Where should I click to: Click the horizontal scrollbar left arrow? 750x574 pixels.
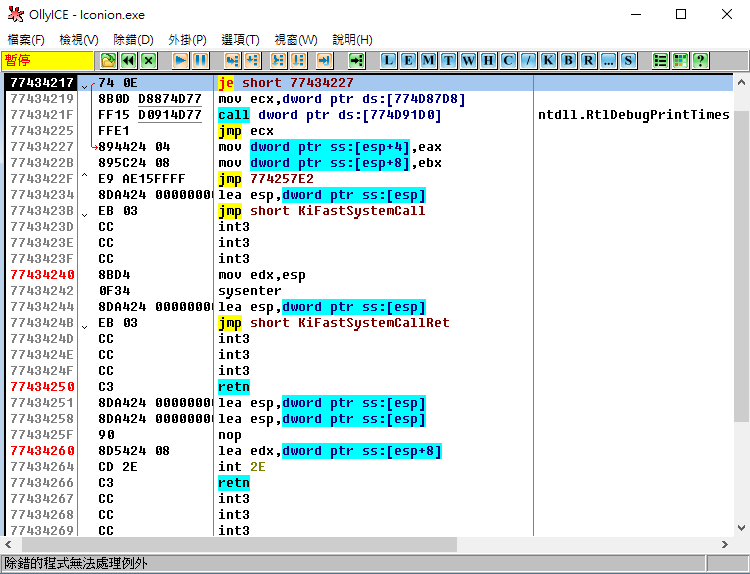coord(8,544)
